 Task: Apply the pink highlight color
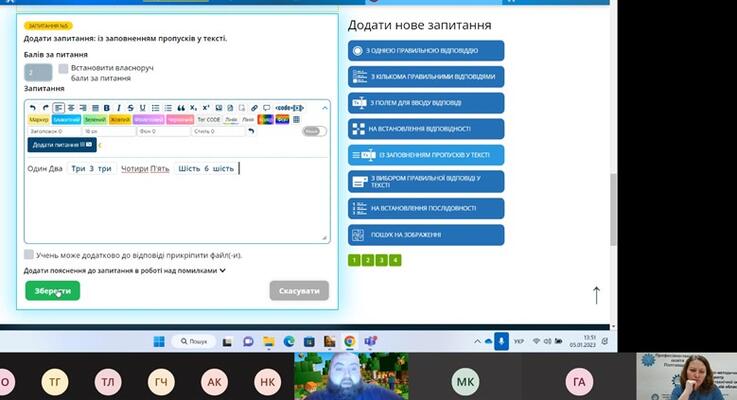pyautogui.click(x=180, y=120)
